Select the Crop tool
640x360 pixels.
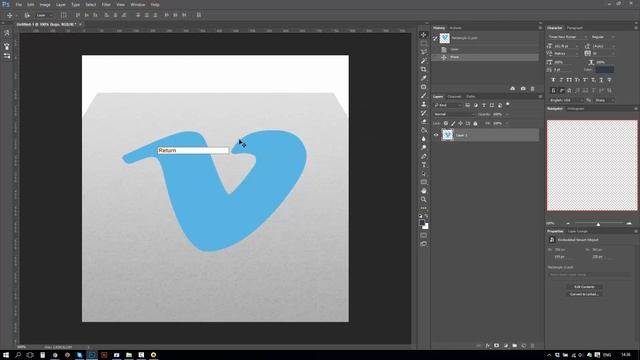pyautogui.click(x=424, y=69)
